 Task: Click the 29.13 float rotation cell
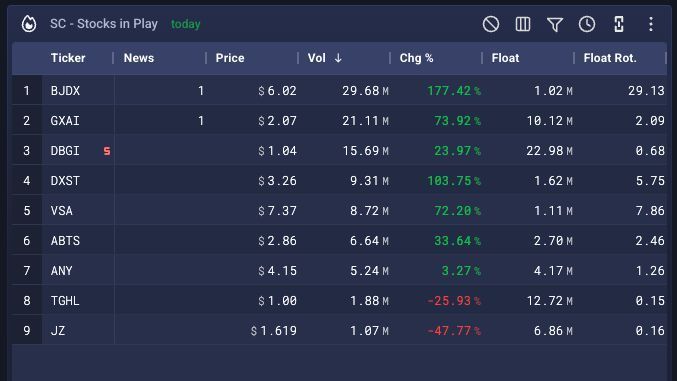646,91
